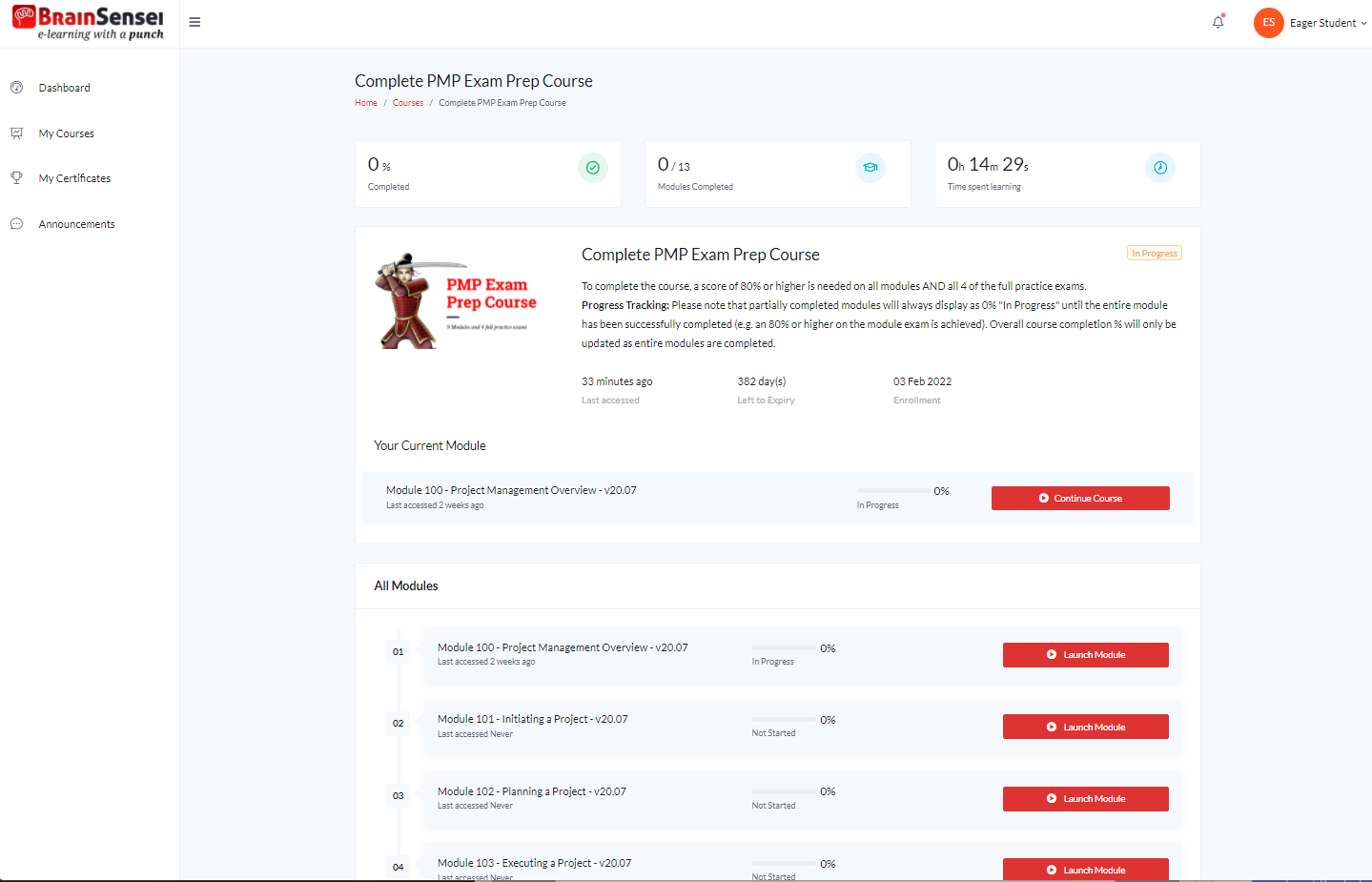Click the Home breadcrumb link
Viewport: 1372px width, 882px height.
click(366, 103)
